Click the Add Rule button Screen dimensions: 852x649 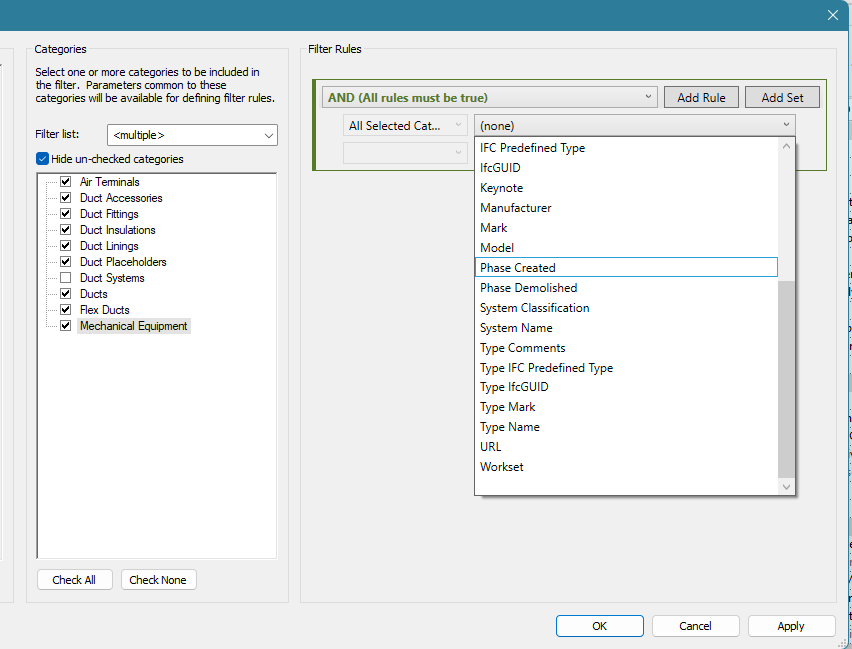pos(701,96)
